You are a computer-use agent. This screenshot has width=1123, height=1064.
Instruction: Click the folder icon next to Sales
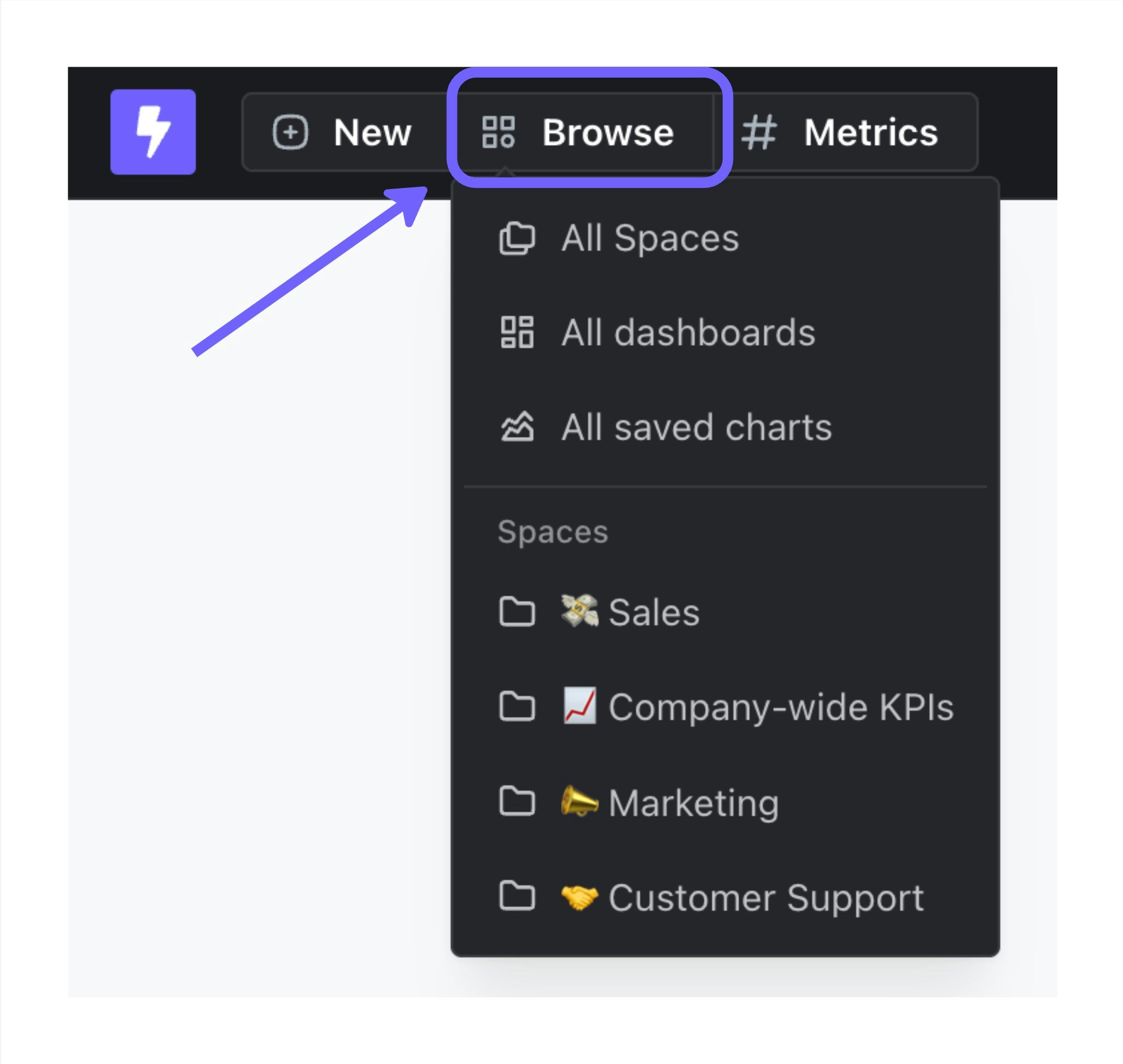pyautogui.click(x=516, y=612)
